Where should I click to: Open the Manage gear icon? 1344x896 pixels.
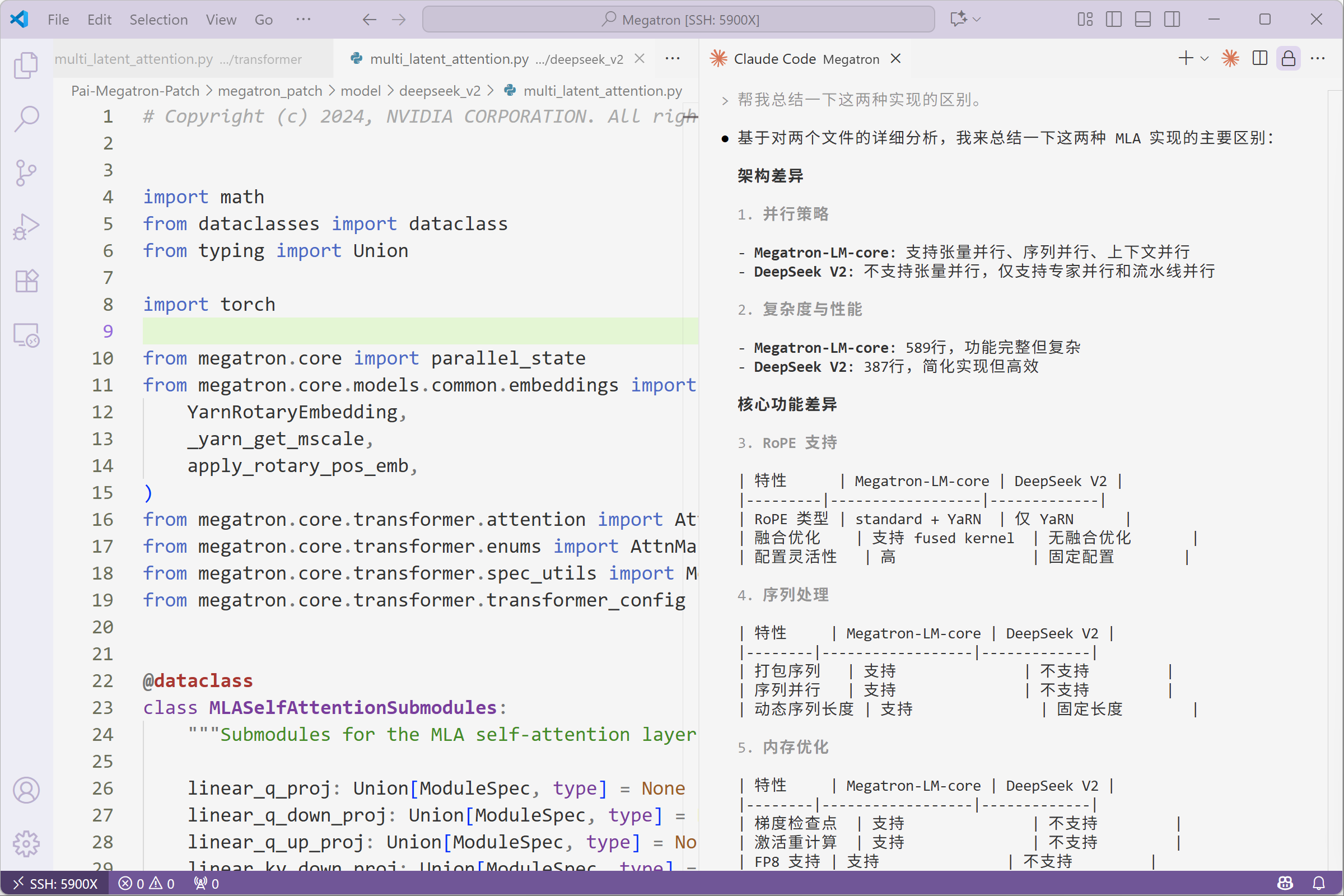(26, 843)
